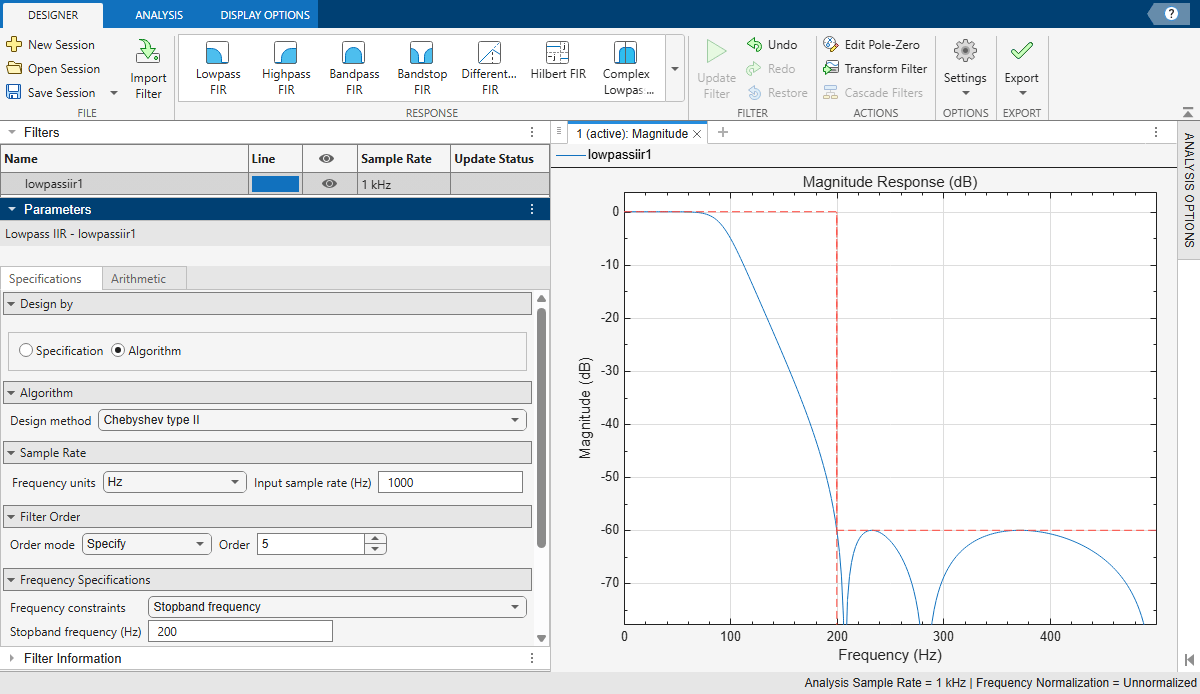
Task: Collapse the Filters panel
Action: pyautogui.click(x=11, y=132)
